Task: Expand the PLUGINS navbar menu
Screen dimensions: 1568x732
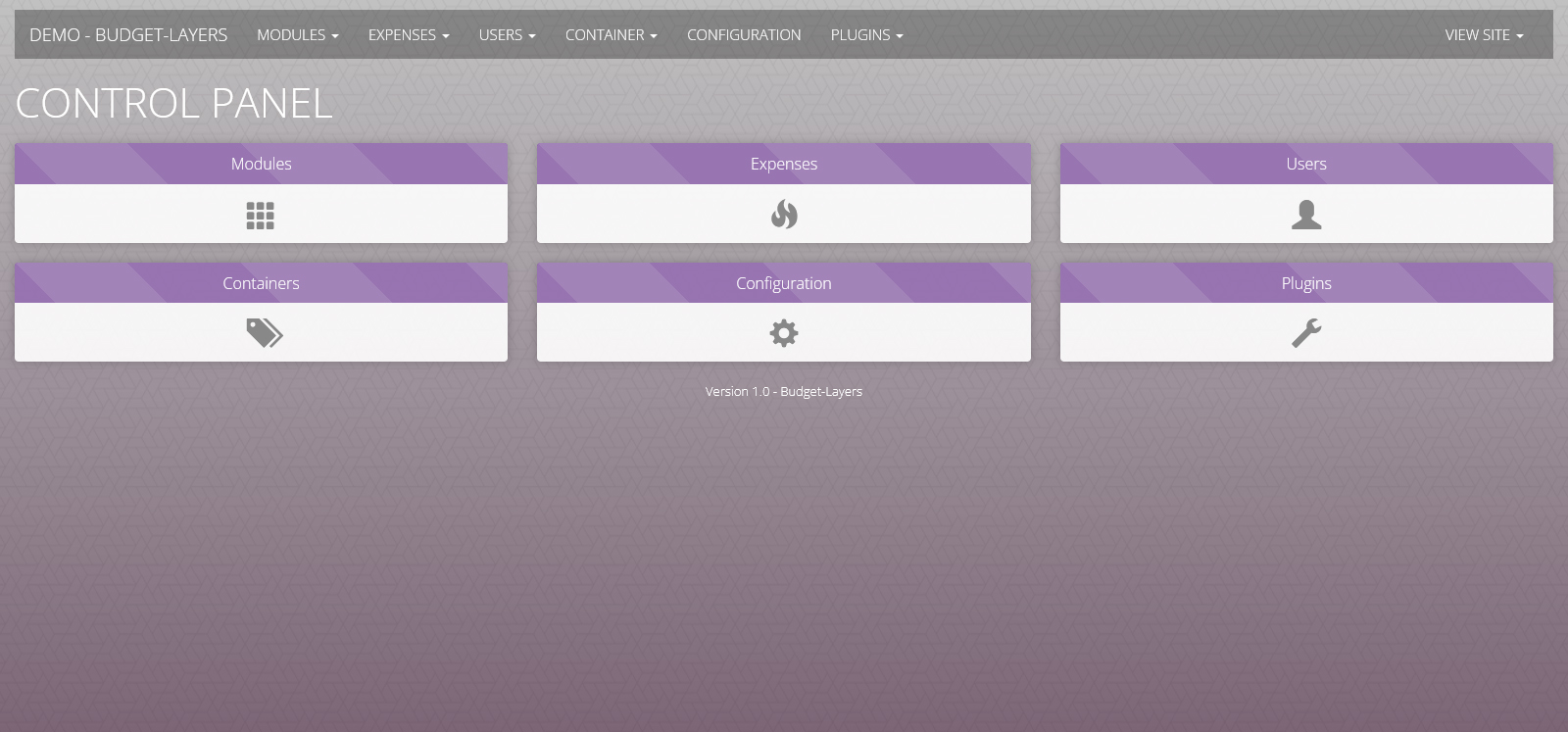Action: click(866, 35)
